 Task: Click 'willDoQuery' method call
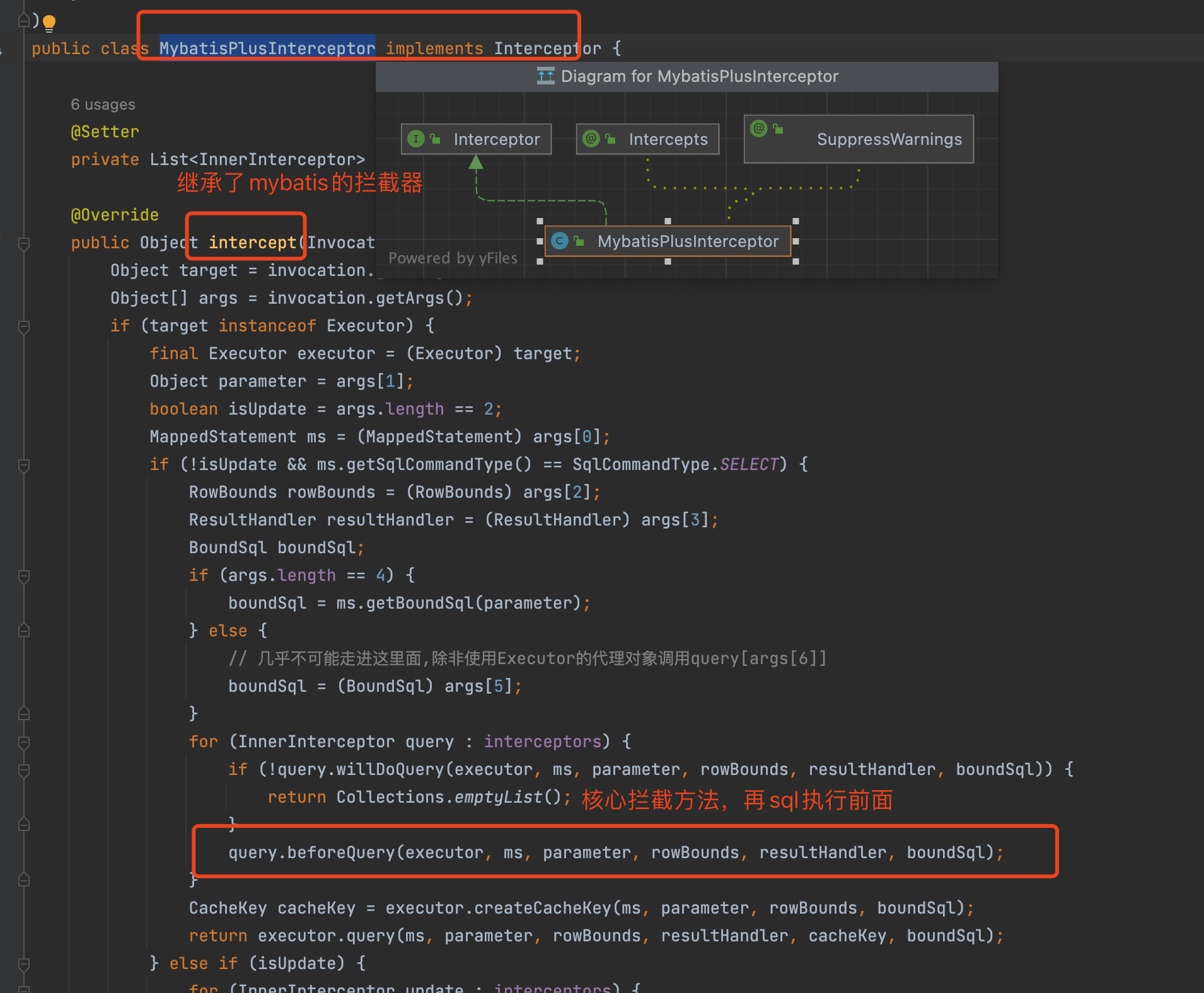390,769
